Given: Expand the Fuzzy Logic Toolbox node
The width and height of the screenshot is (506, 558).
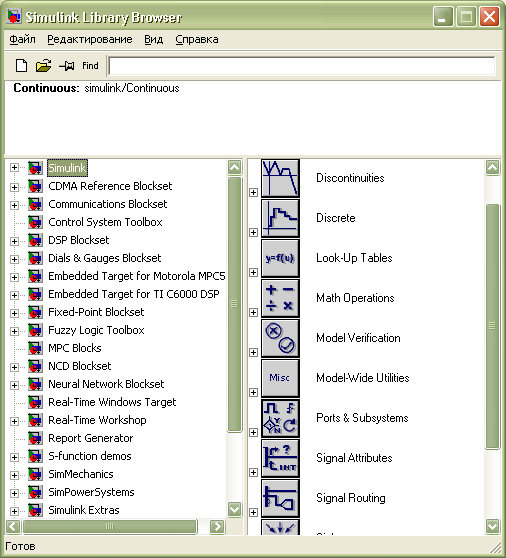Looking at the screenshot, I should point(14,331).
